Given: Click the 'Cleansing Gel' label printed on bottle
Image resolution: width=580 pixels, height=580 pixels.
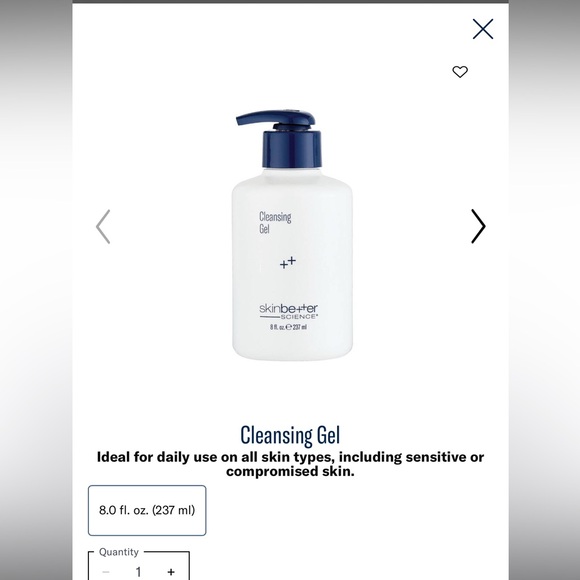Looking at the screenshot, I should point(275,222).
